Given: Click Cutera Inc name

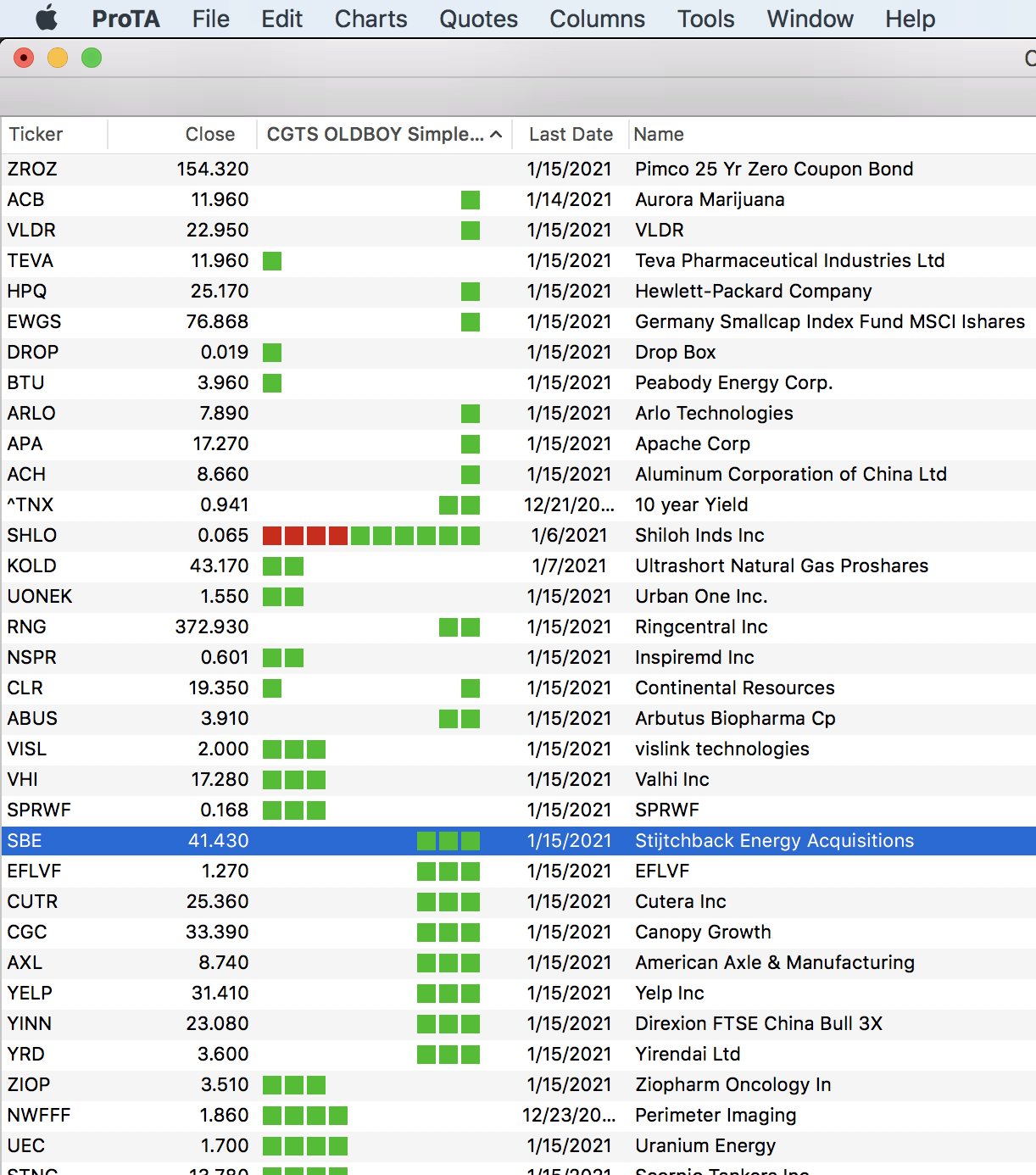Looking at the screenshot, I should point(680,901).
